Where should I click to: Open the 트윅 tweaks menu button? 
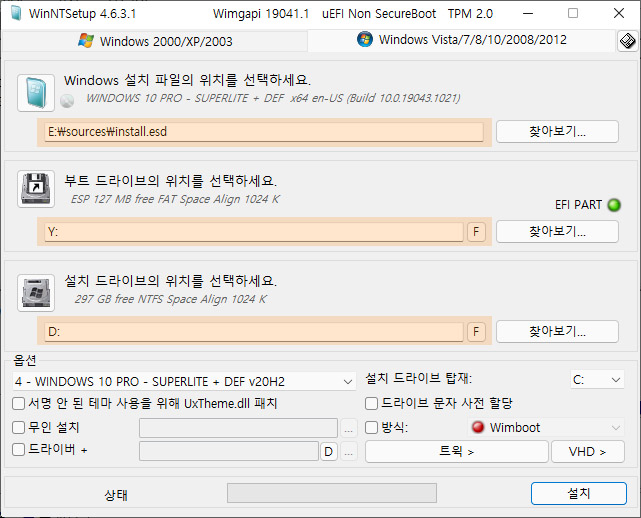coord(457,451)
